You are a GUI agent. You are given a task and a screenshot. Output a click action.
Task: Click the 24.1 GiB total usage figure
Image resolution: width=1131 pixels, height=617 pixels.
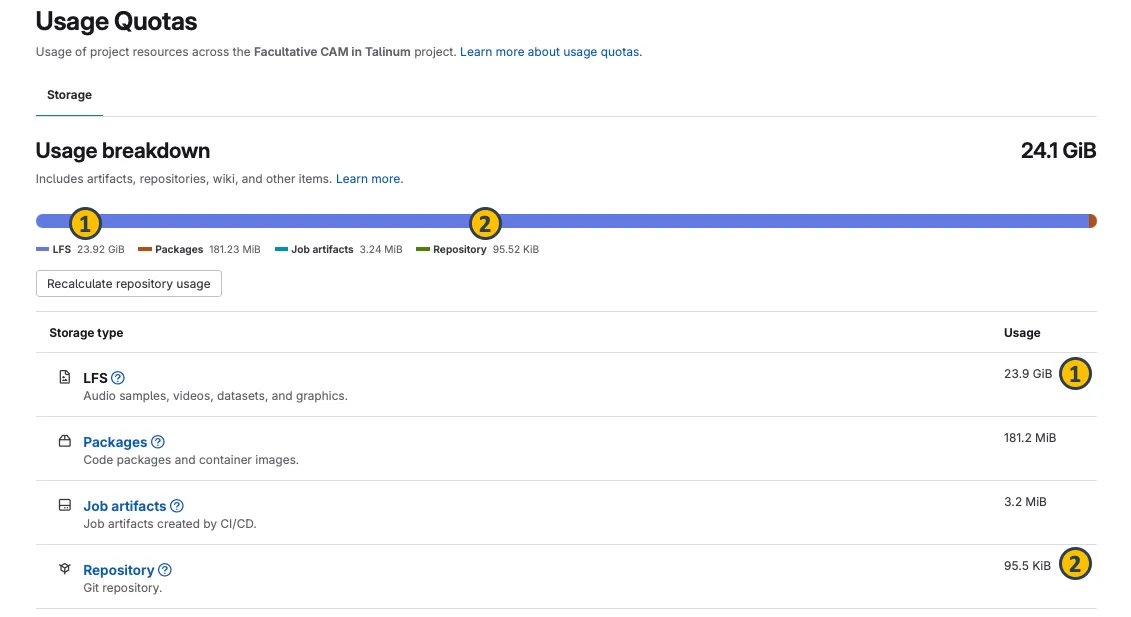[1058, 151]
